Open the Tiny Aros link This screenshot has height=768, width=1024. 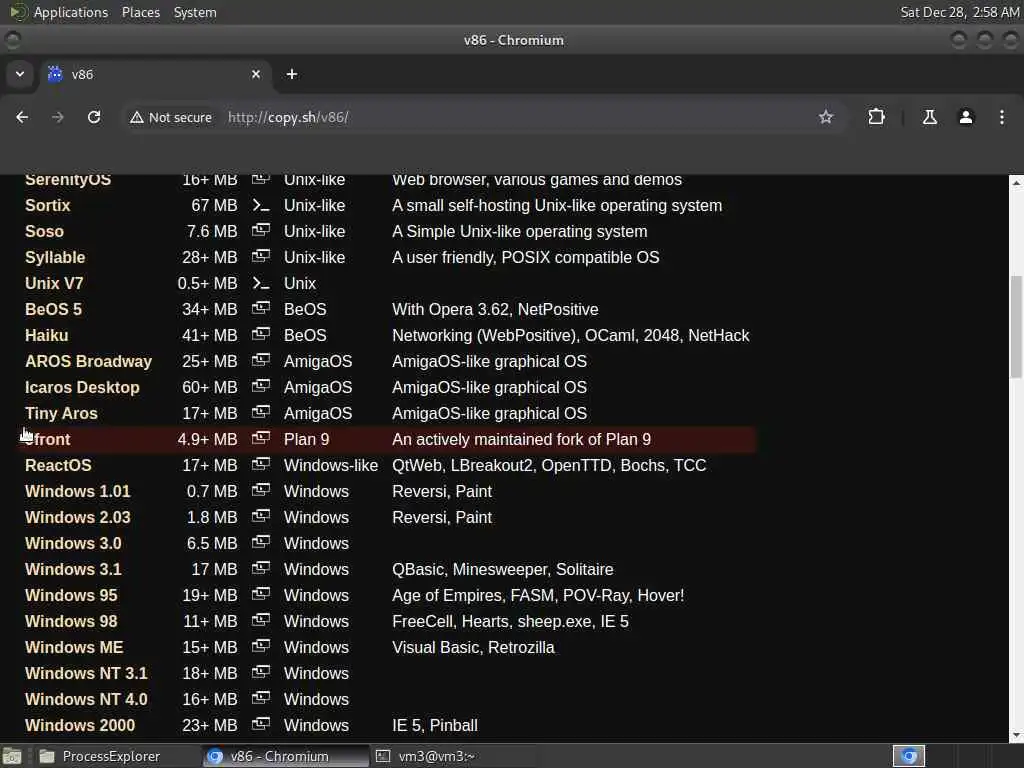point(61,413)
